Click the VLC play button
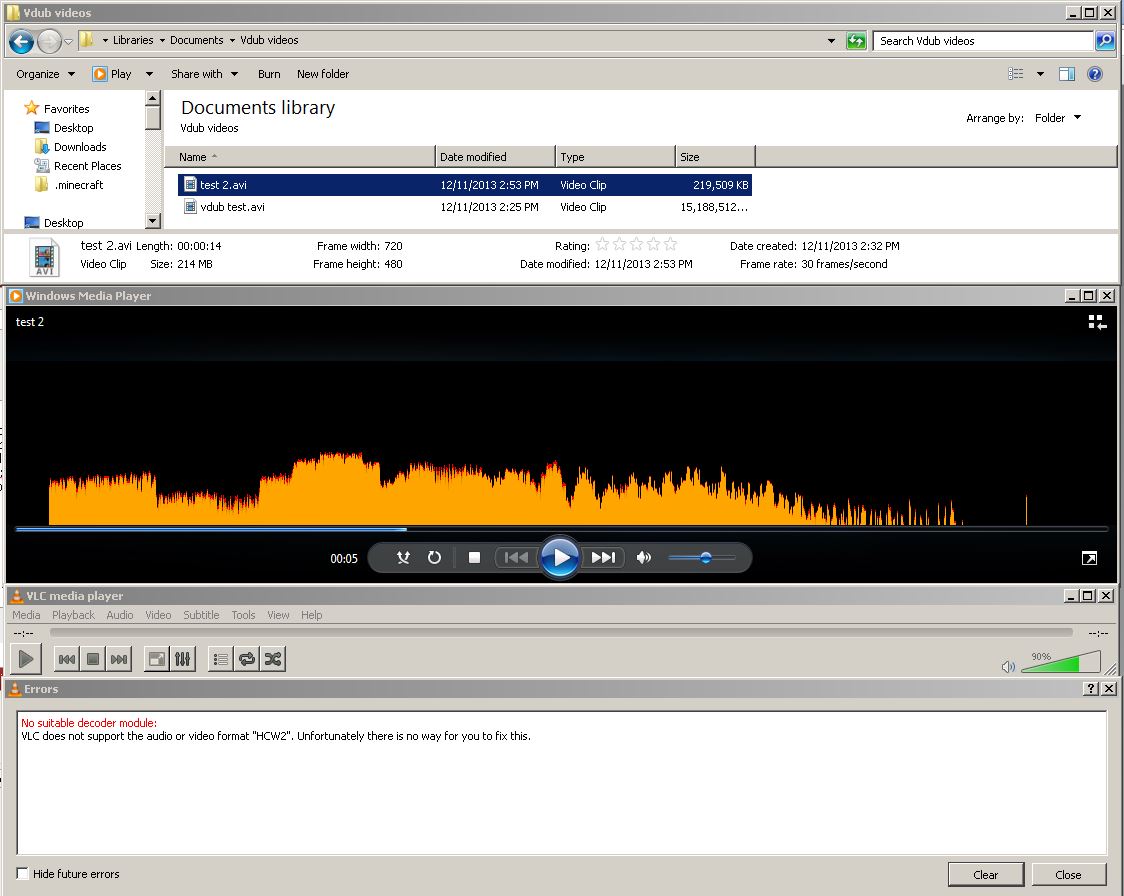Image resolution: width=1124 pixels, height=896 pixels. pyautogui.click(x=26, y=659)
